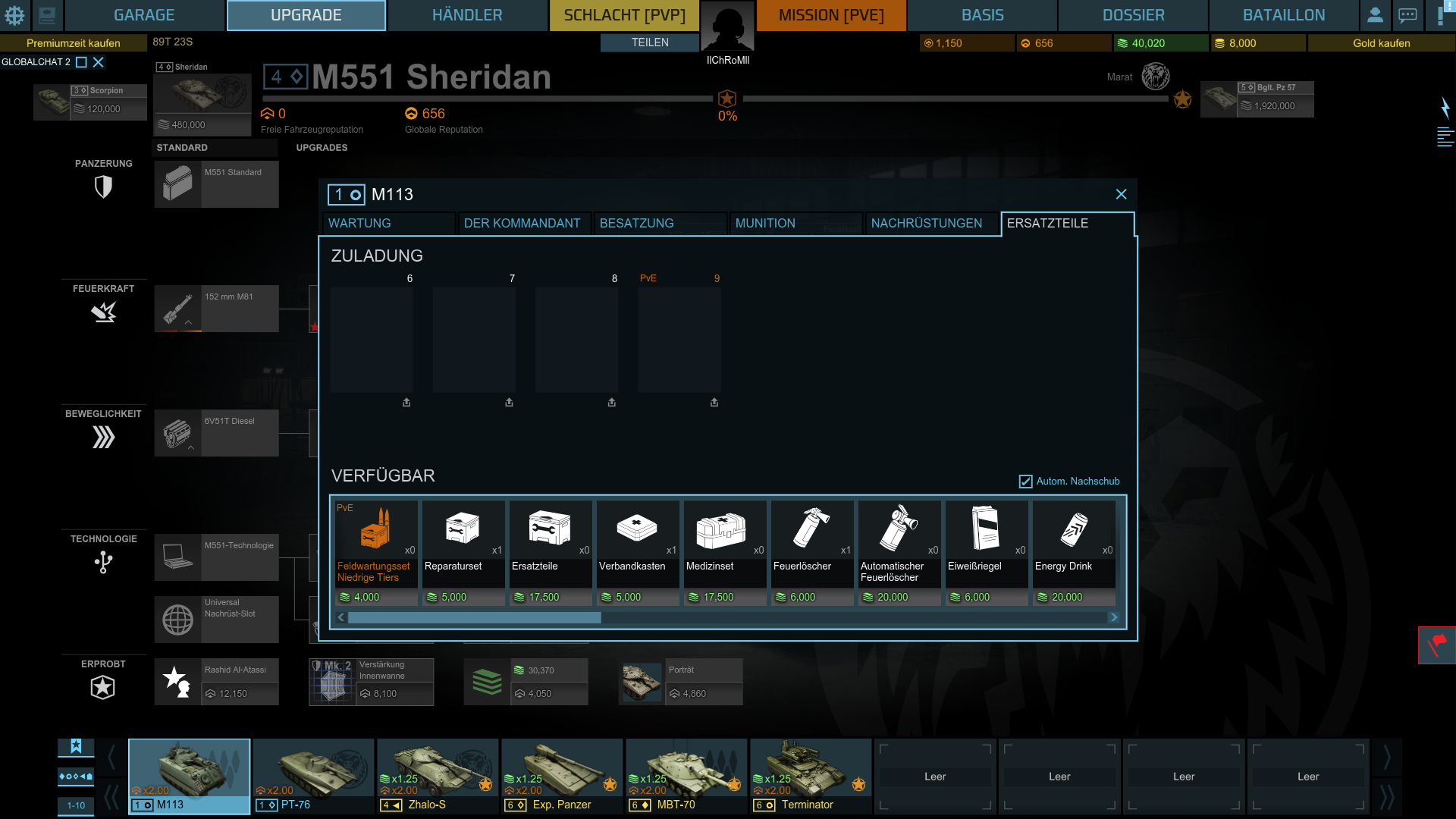Open the 6V51T Diesel engine module
The width and height of the screenshot is (1456, 819).
coord(217,433)
